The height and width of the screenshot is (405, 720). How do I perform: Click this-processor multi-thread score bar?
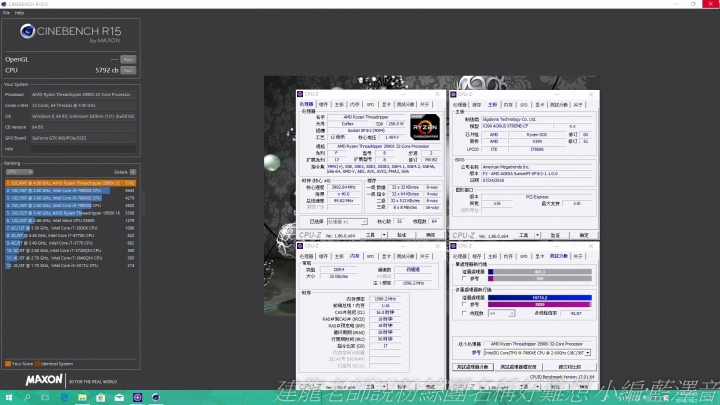[x=540, y=298]
